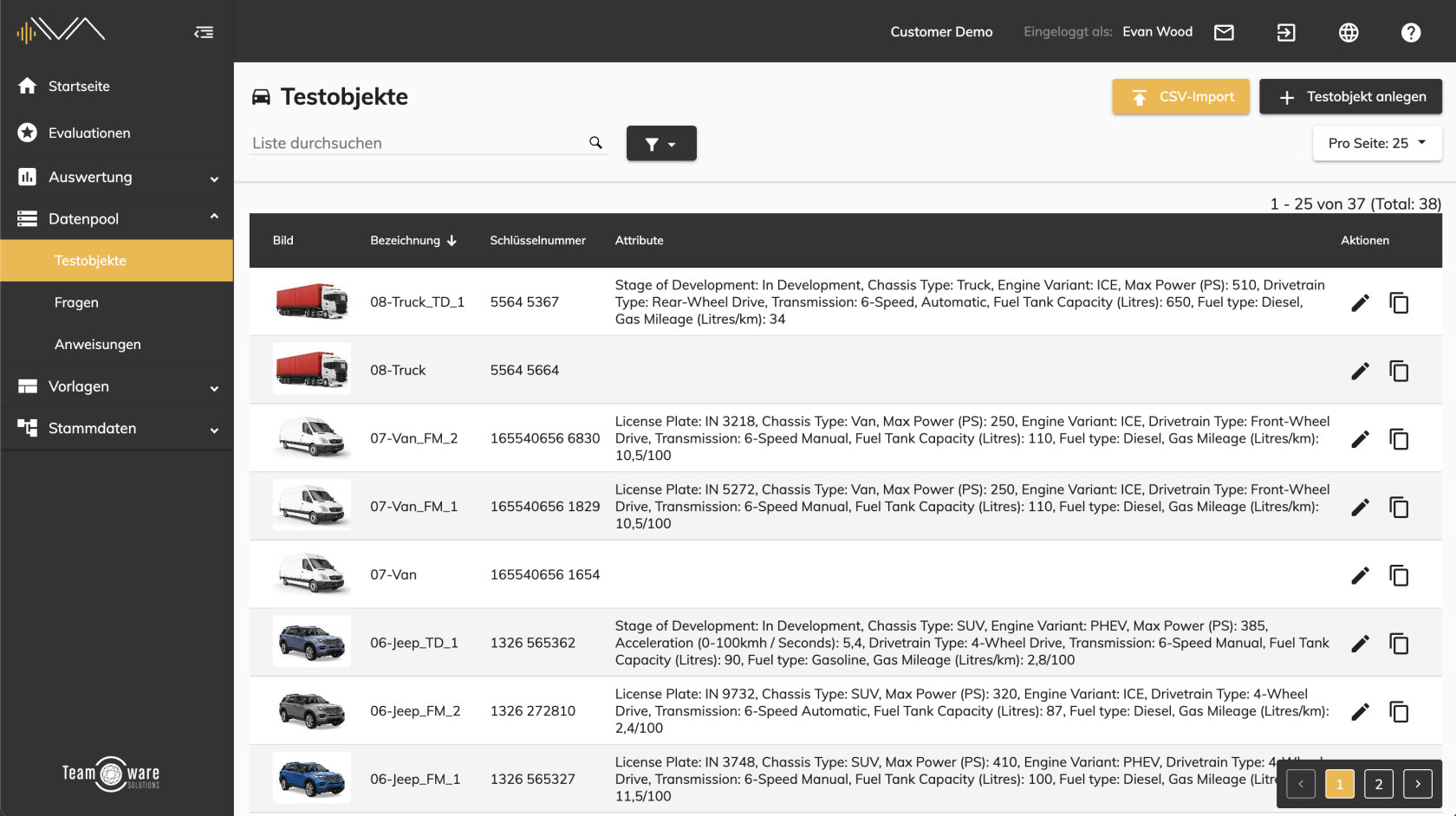Viewport: 1456px width, 816px height.
Task: Open the help question mark icon
Action: 1411,32
